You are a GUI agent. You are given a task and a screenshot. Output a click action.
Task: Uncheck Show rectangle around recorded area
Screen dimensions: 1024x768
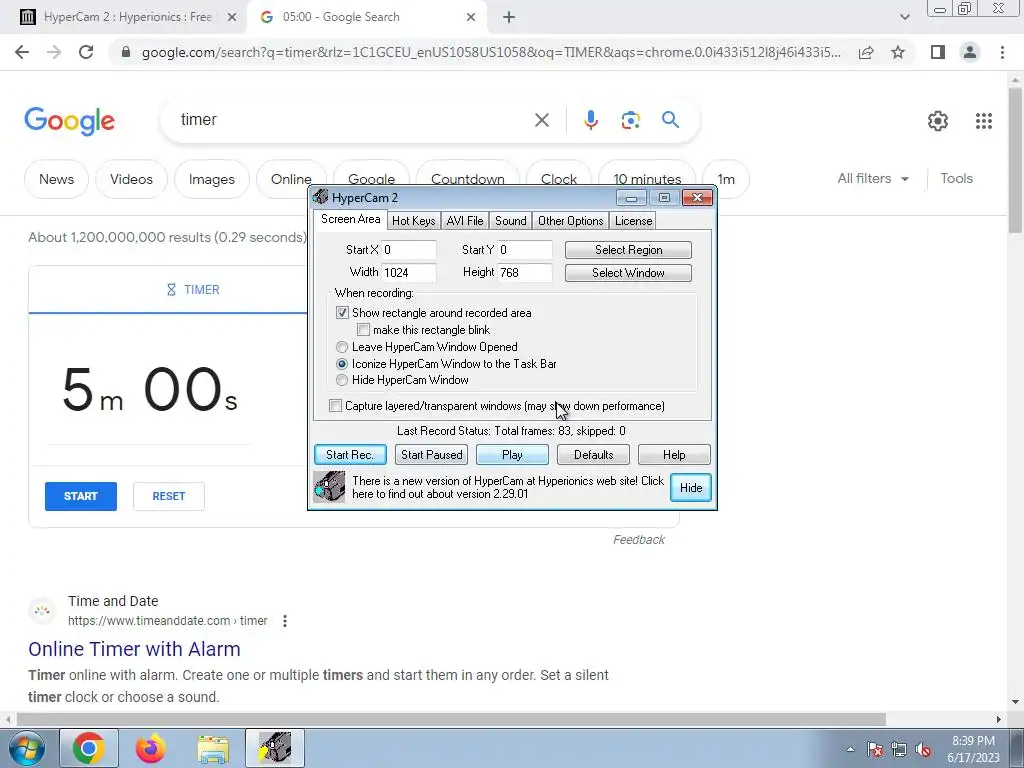(x=342, y=313)
